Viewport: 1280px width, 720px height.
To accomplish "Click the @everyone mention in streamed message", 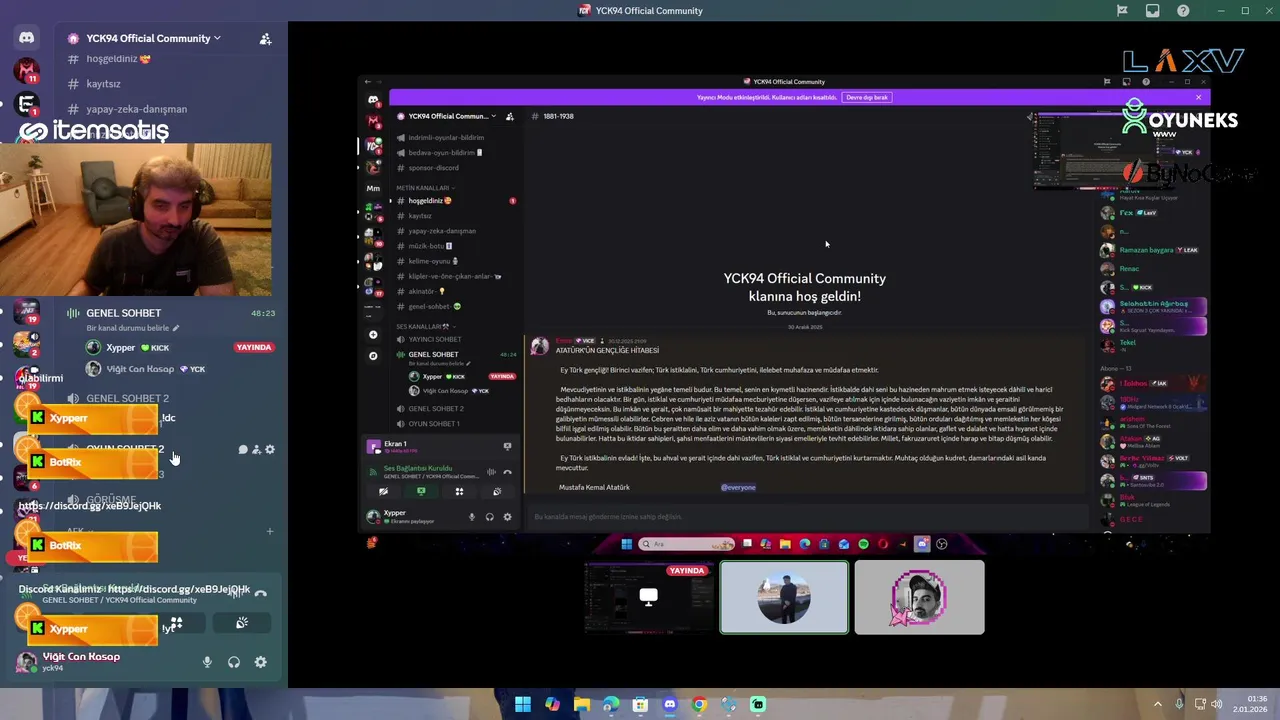I will [738, 487].
